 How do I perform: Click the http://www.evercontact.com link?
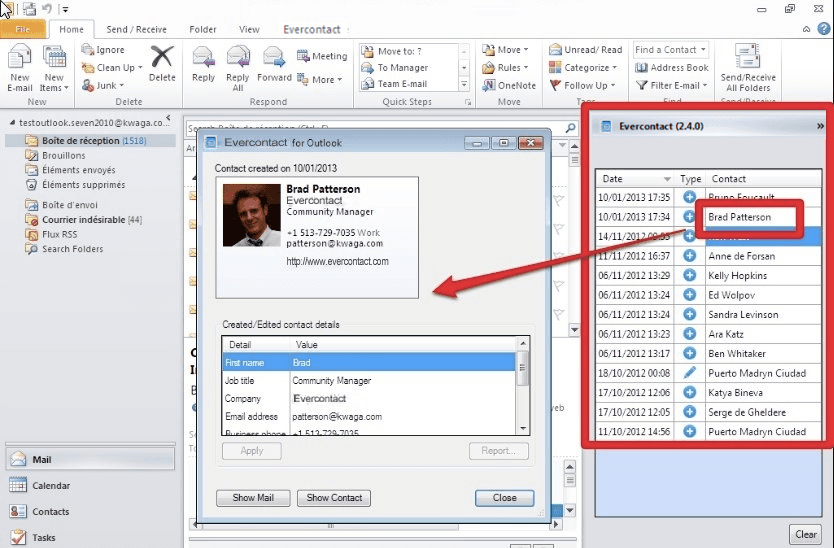click(x=337, y=261)
